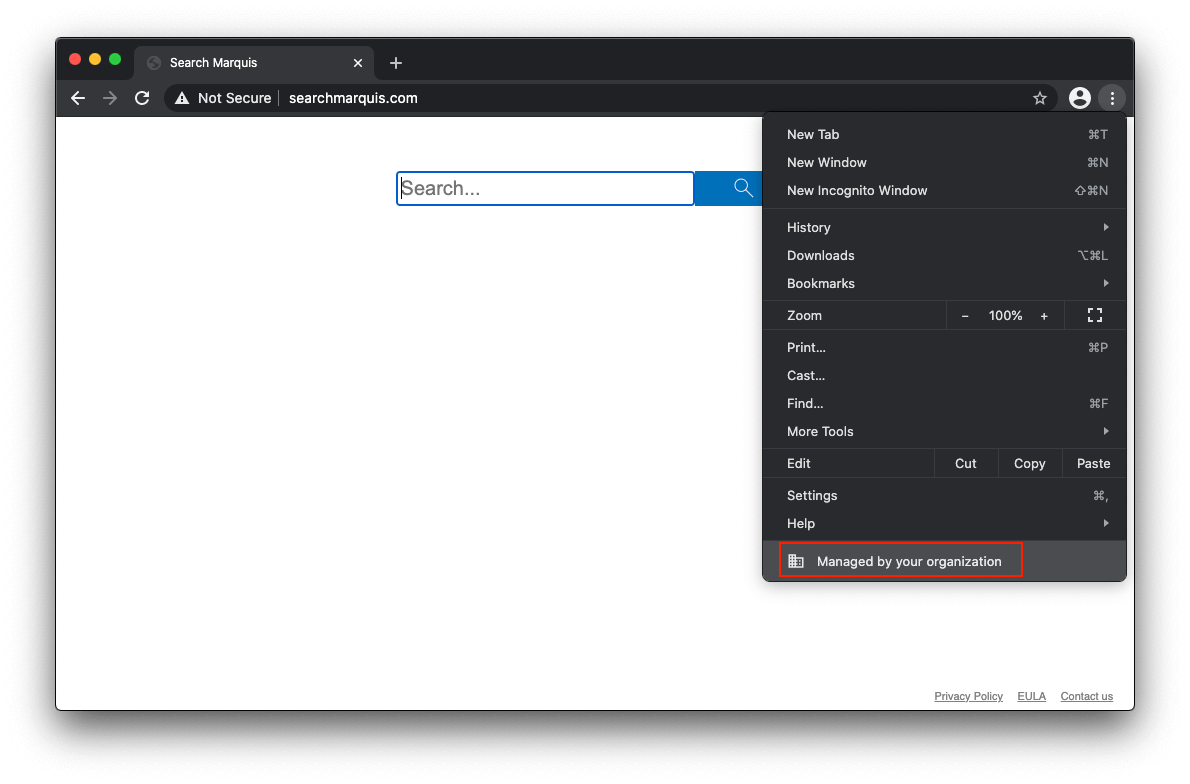The height and width of the screenshot is (784, 1190).
Task: Increase zoom with the plus button
Action: [x=1044, y=316]
